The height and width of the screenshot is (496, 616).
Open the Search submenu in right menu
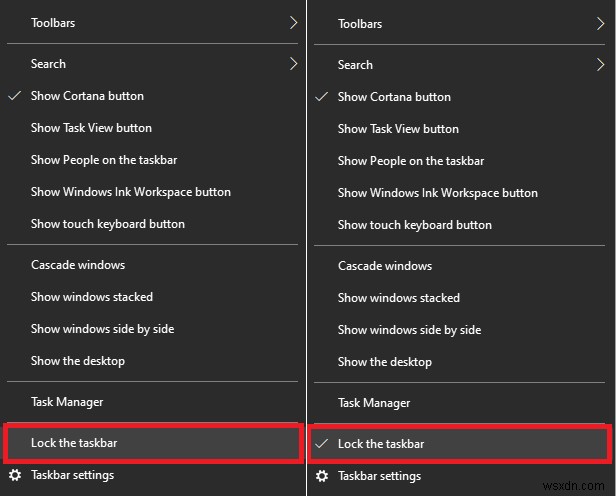click(x=355, y=65)
